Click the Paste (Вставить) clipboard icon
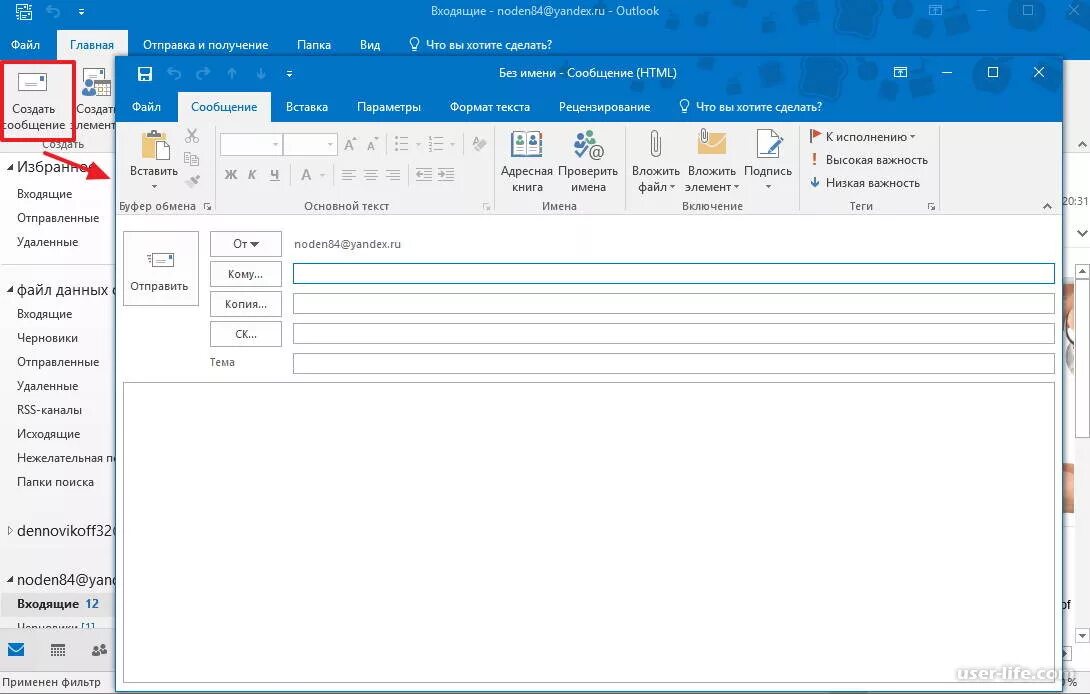This screenshot has height=694, width=1090. tap(154, 146)
